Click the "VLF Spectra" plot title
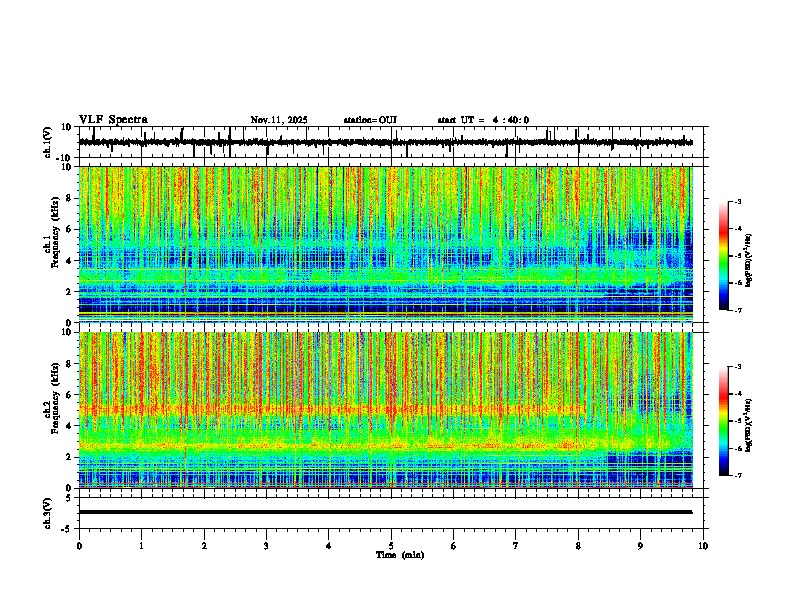This screenshot has height=612, width=792. tap(113, 120)
